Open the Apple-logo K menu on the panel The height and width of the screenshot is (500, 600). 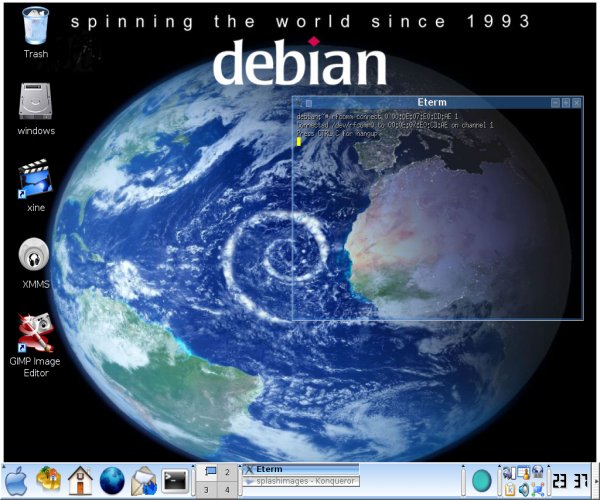click(x=16, y=481)
